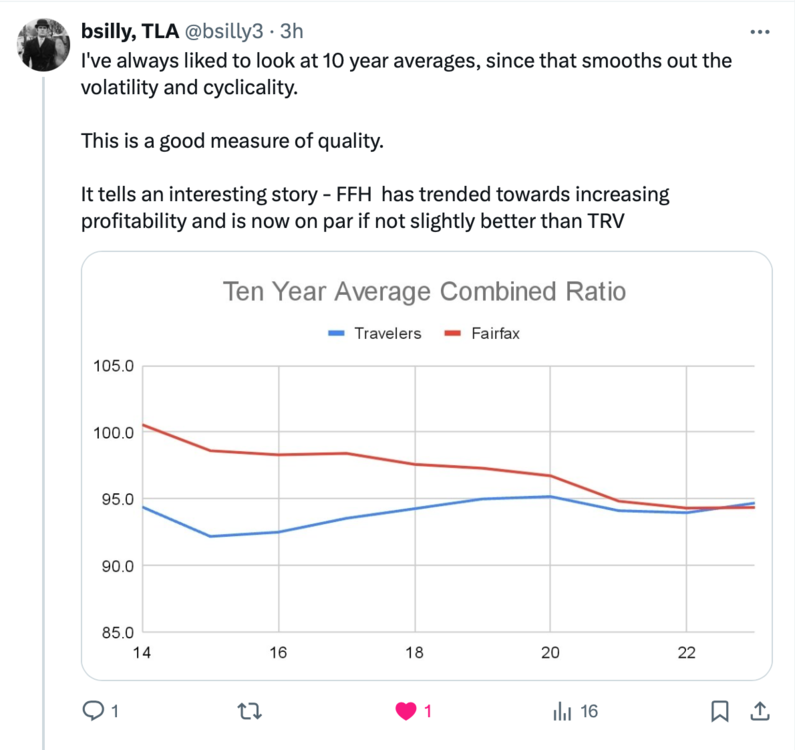This screenshot has width=795, height=750.
Task: Click the red Fairfax legend swatch
Action: click(453, 333)
